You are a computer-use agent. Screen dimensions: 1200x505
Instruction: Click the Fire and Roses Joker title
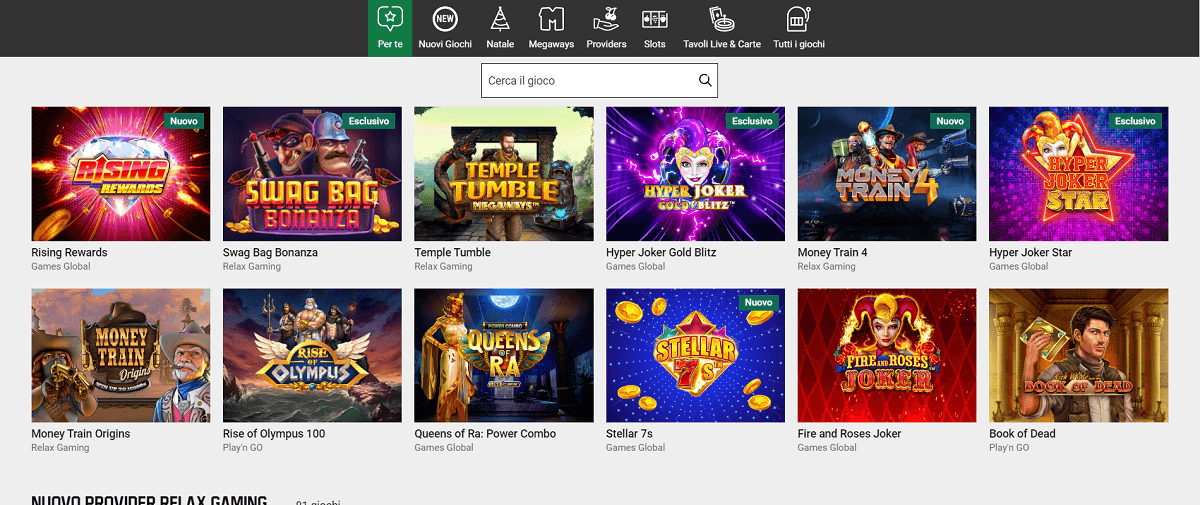[850, 434]
